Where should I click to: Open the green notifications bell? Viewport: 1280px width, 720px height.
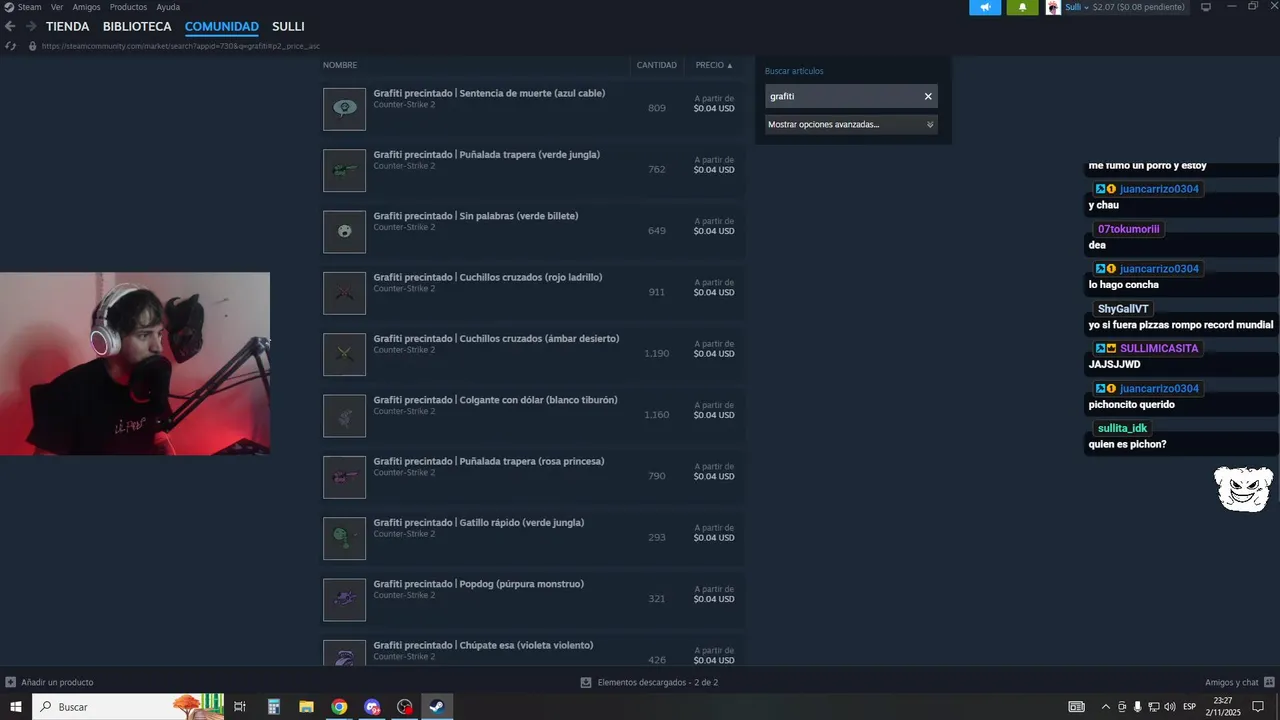click(x=1022, y=7)
